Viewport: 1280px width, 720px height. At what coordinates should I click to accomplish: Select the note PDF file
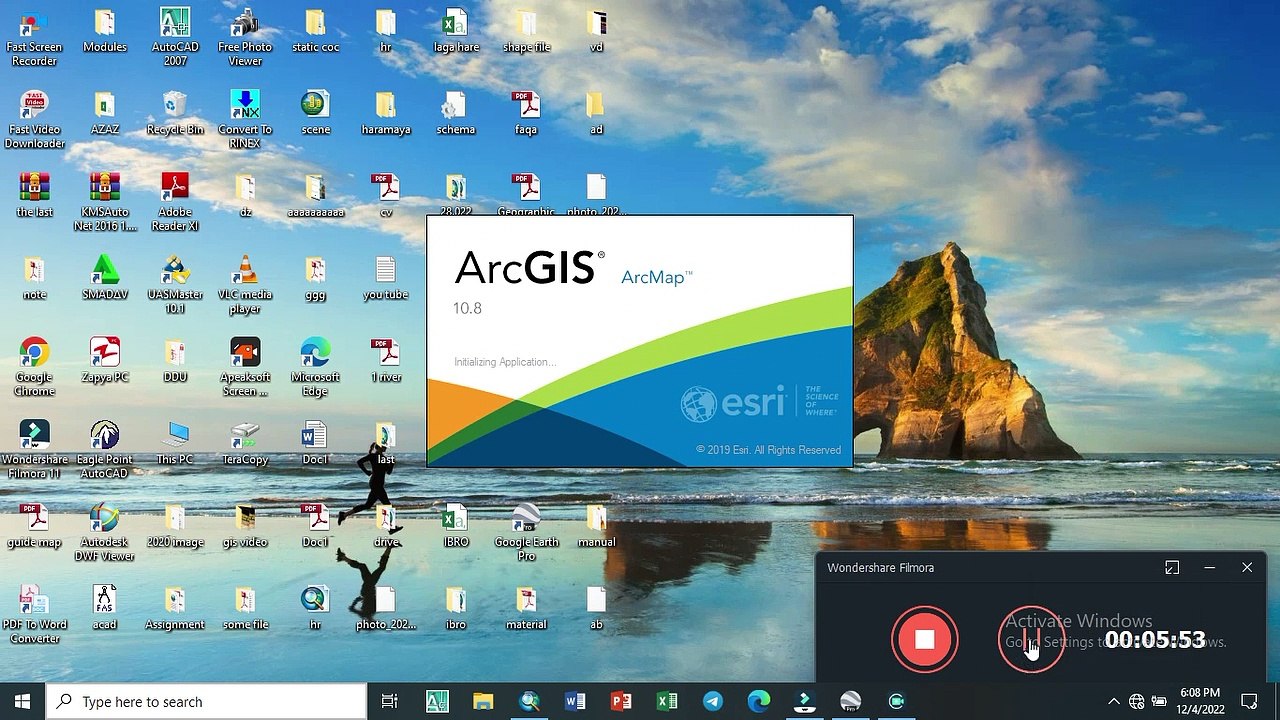[34, 278]
